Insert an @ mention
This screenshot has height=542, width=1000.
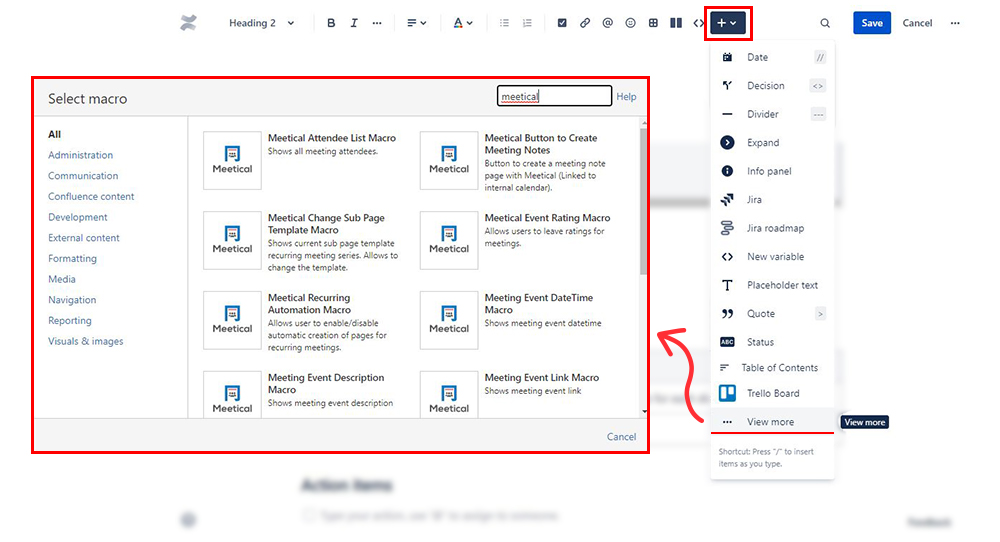608,23
